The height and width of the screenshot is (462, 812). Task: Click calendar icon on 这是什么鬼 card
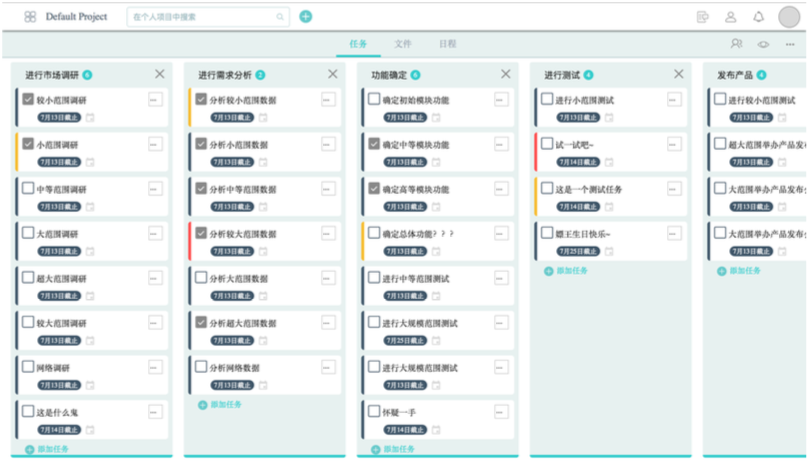tap(90, 430)
